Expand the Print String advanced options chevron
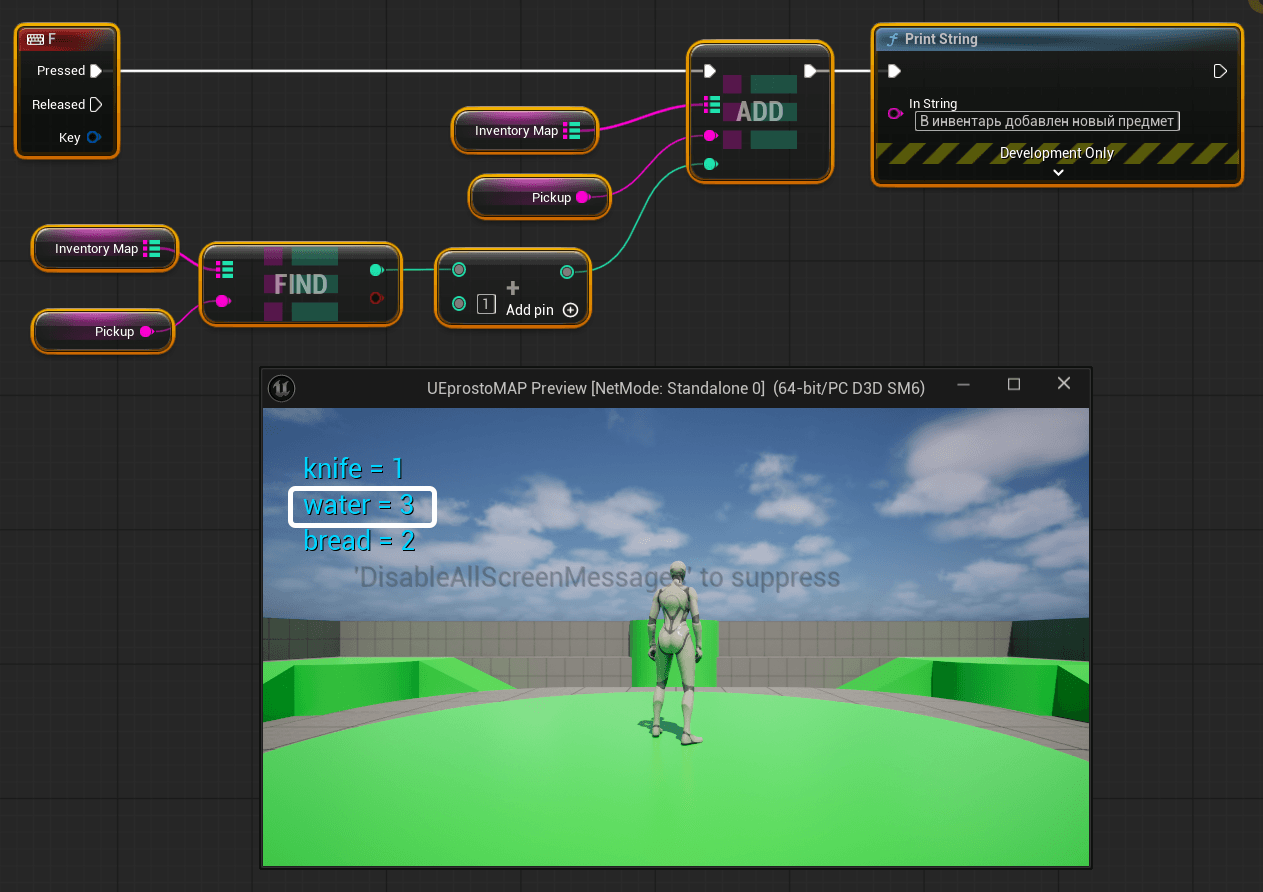Viewport: 1263px width, 892px height. coord(1058,172)
